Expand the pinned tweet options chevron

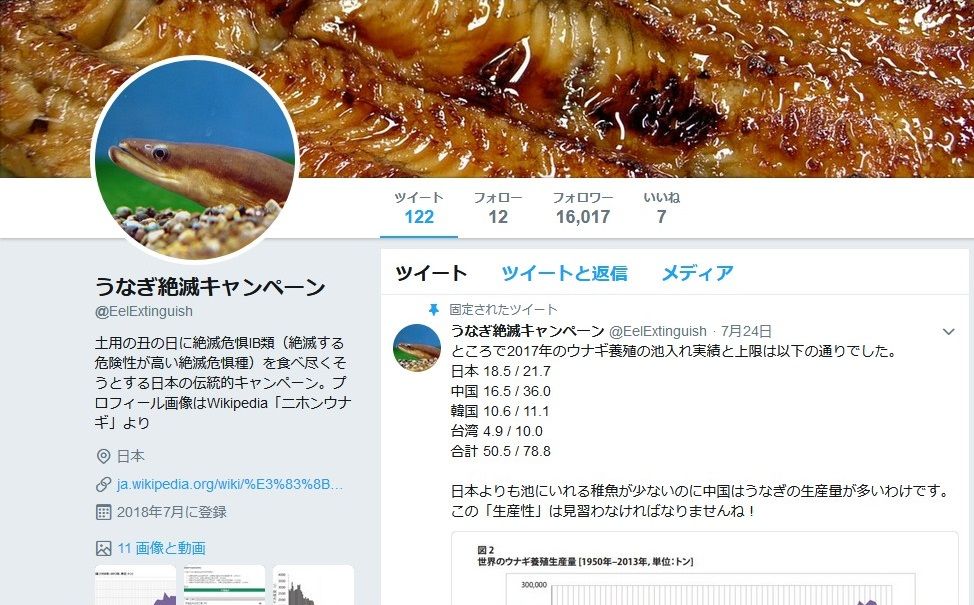tap(949, 332)
